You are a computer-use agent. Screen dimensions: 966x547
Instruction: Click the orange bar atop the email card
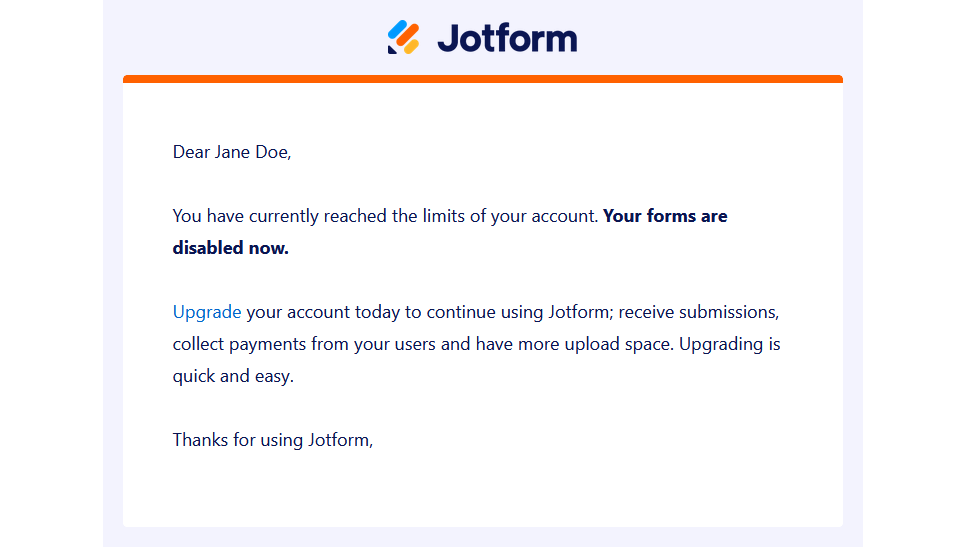(x=482, y=79)
